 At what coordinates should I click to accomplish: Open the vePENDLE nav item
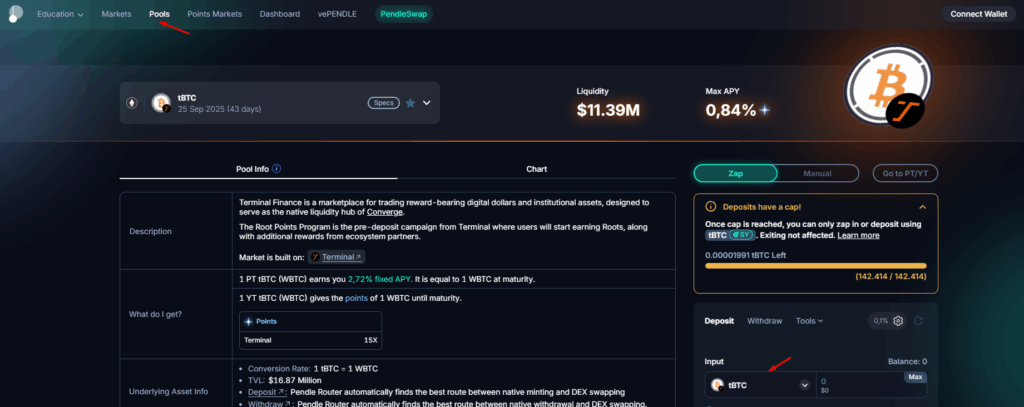(337, 14)
